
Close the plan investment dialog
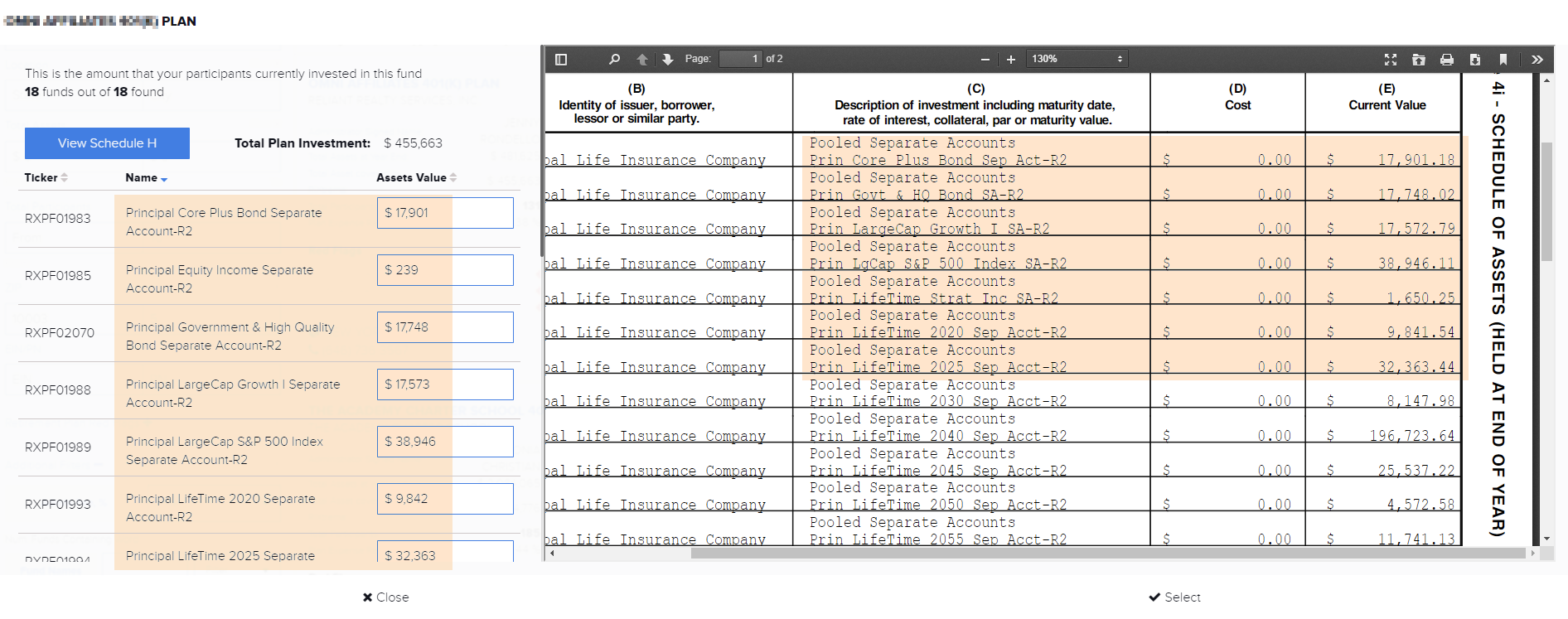(x=385, y=597)
